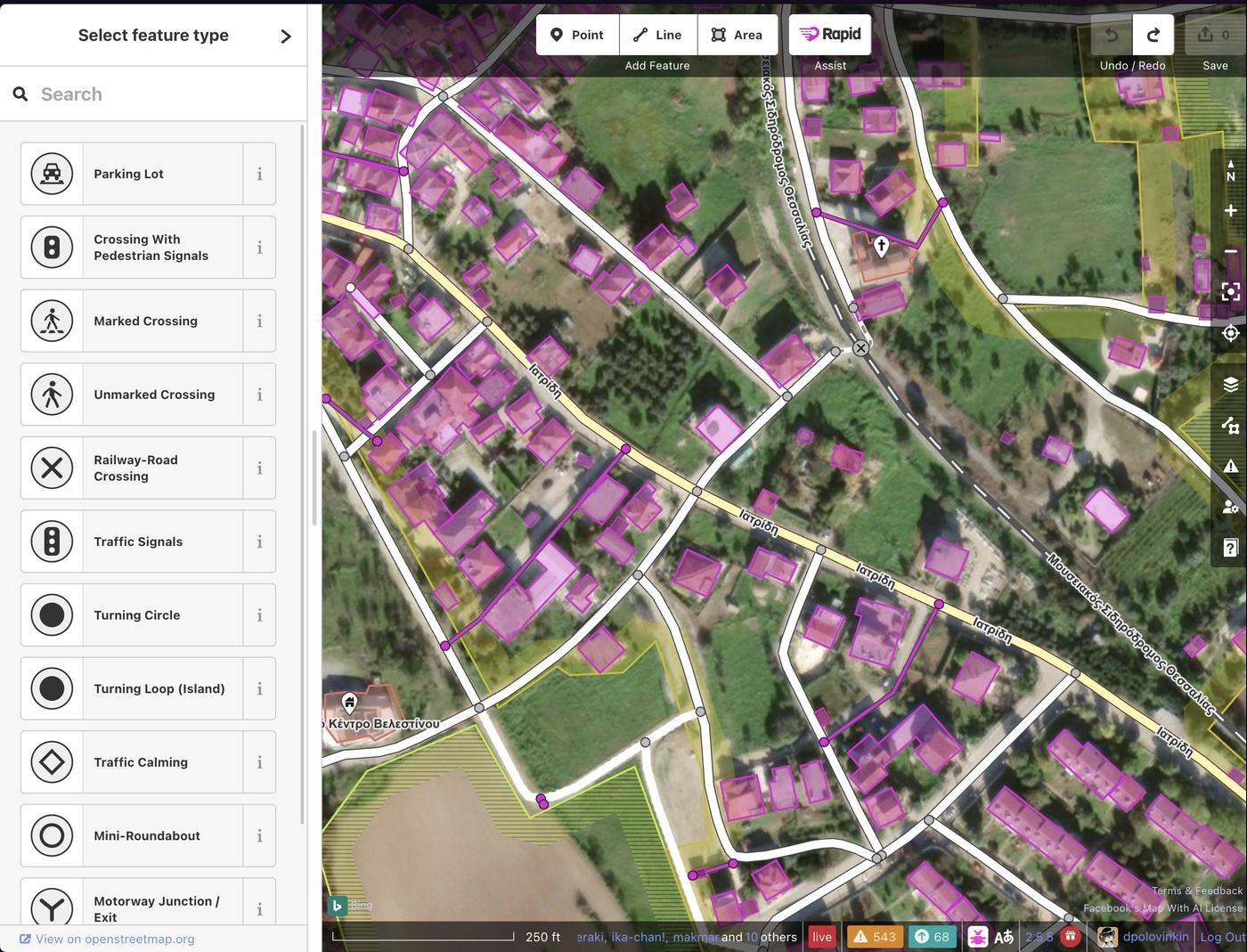
Task: Reset map bearing with north arrow
Action: pos(1230,171)
